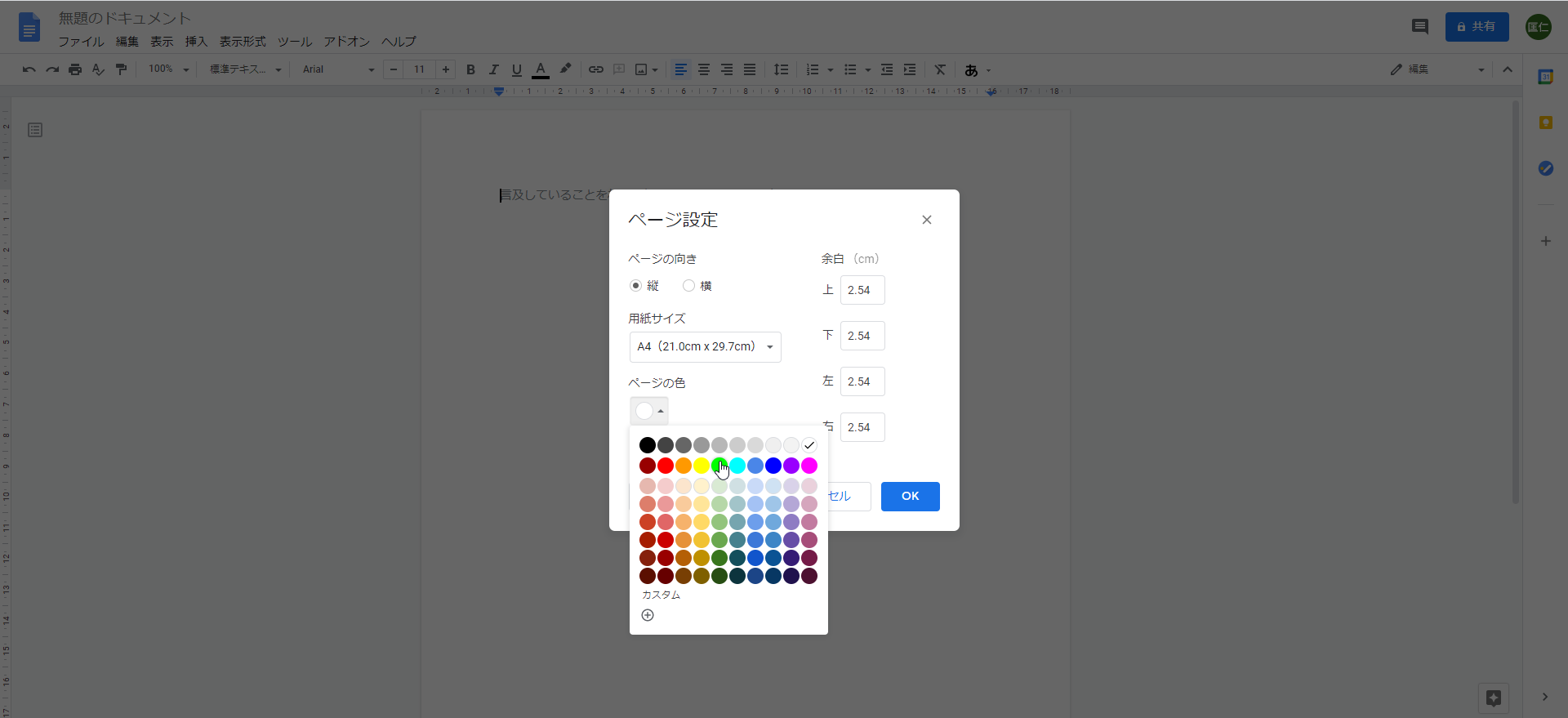The image size is (1568, 718).
Task: Apply left alignment
Action: coord(680,69)
